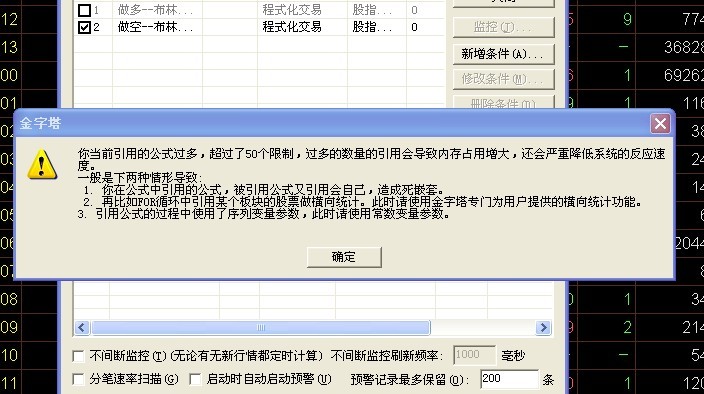
Task: Close the 金字塔 warning dialog
Action: (x=660, y=123)
